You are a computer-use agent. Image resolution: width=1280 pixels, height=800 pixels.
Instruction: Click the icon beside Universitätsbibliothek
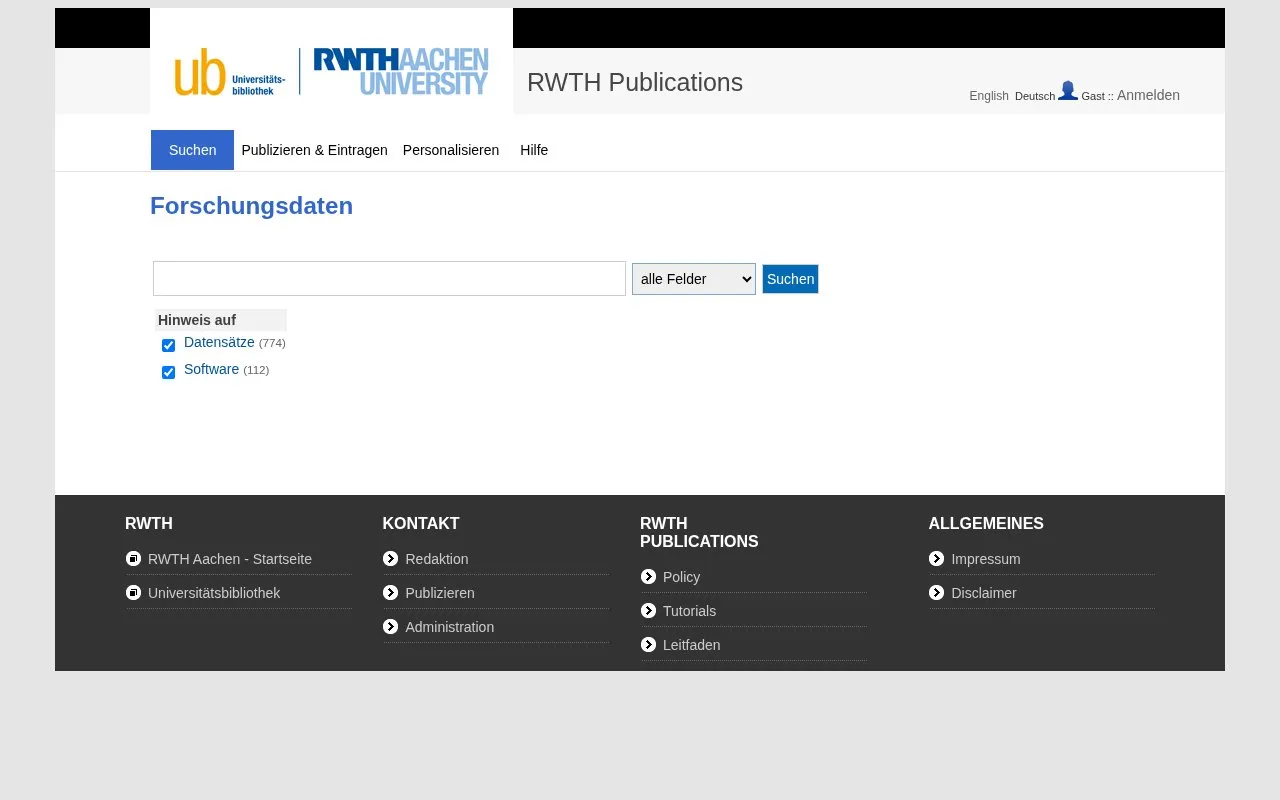[133, 593]
